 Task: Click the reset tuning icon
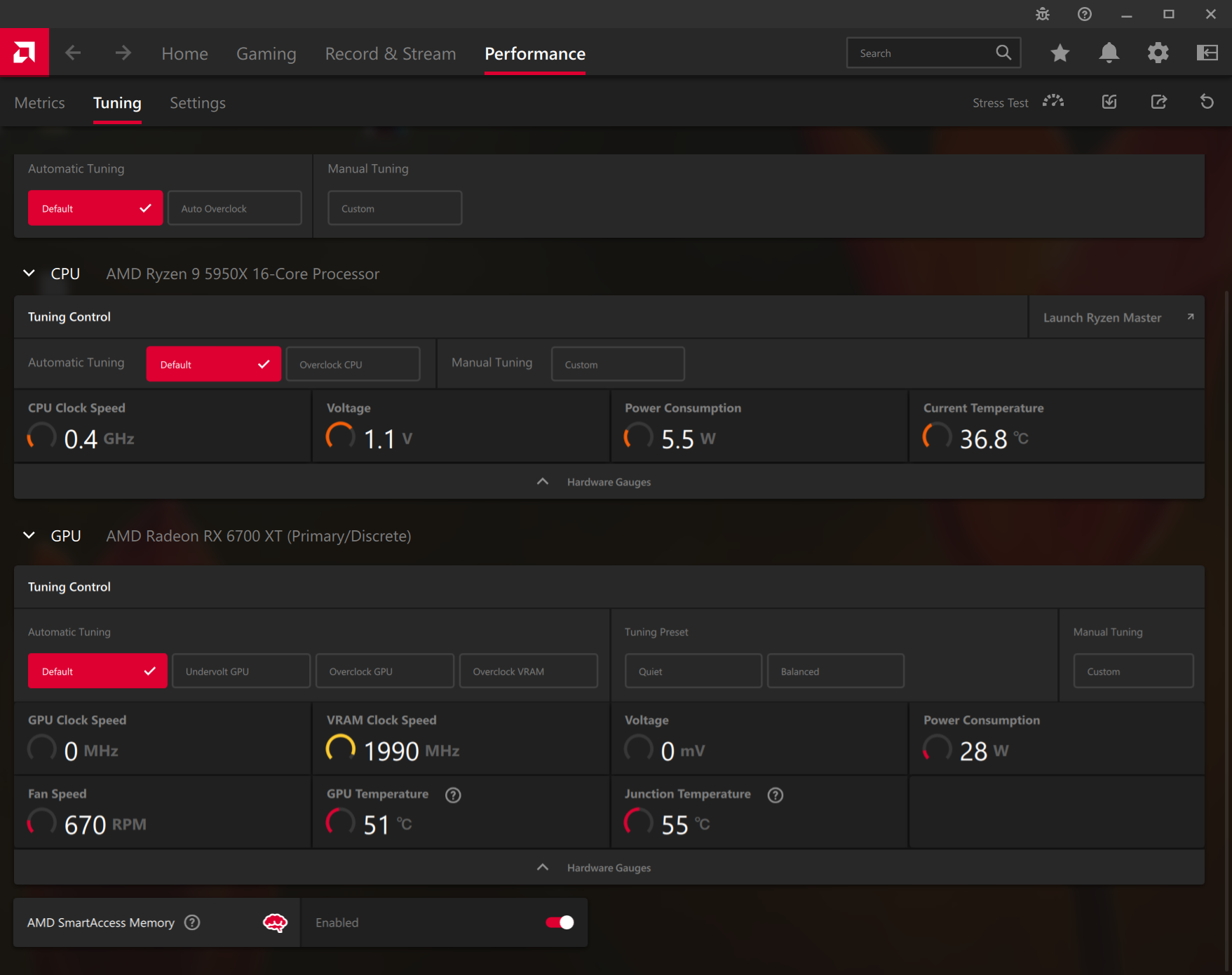tap(1207, 102)
